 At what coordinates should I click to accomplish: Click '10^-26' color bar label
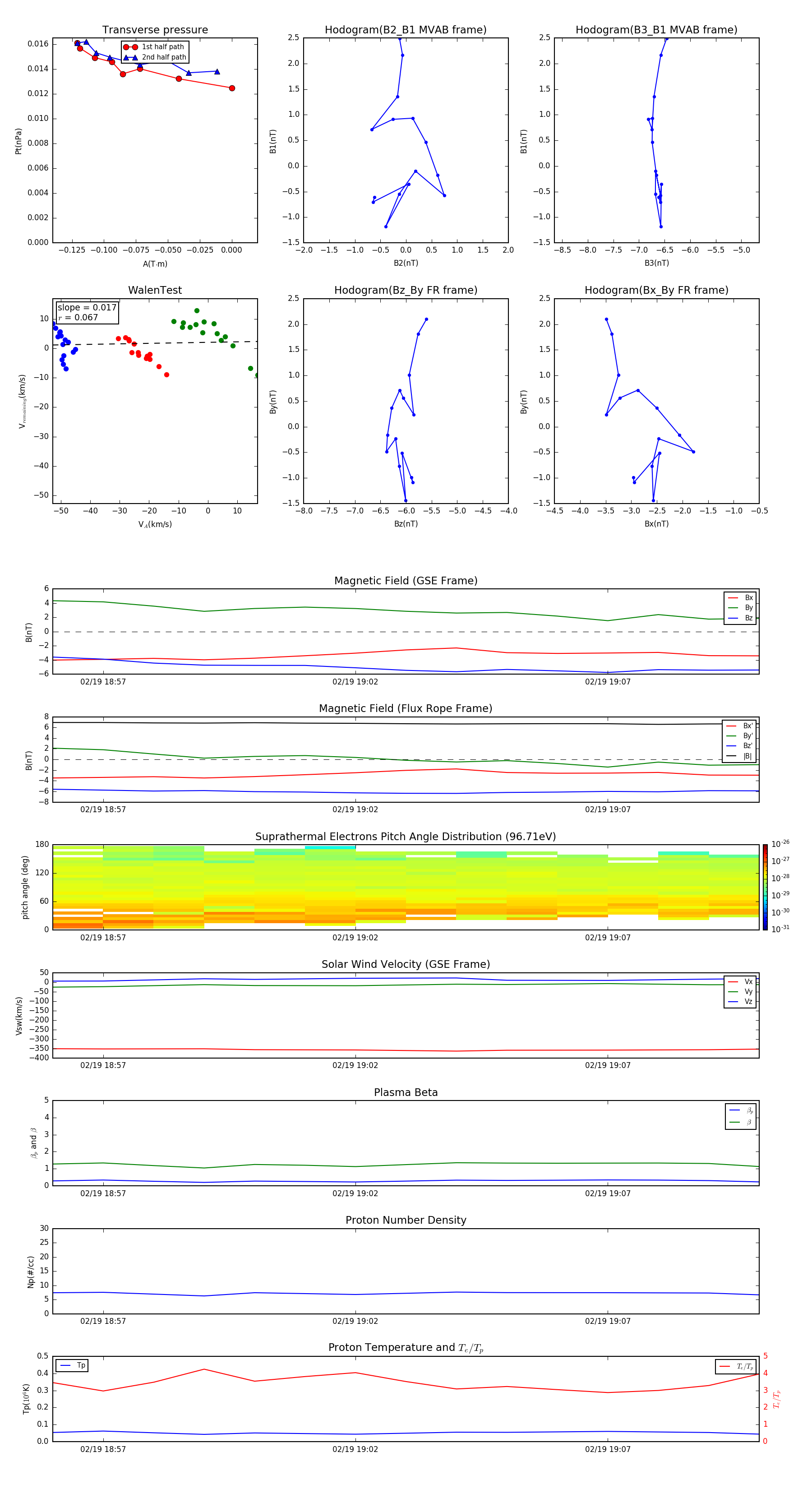pyautogui.click(x=780, y=844)
